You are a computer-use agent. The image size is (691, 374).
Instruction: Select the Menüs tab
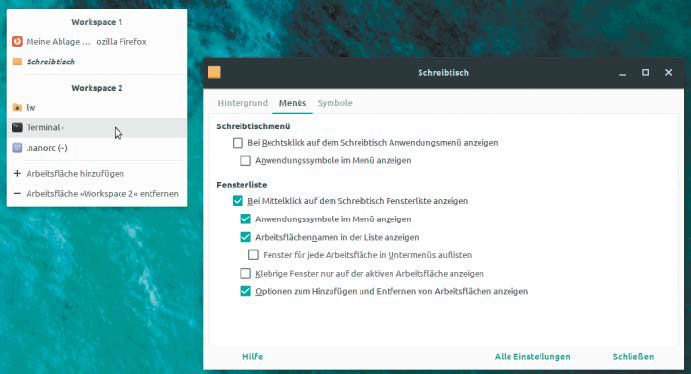point(292,103)
